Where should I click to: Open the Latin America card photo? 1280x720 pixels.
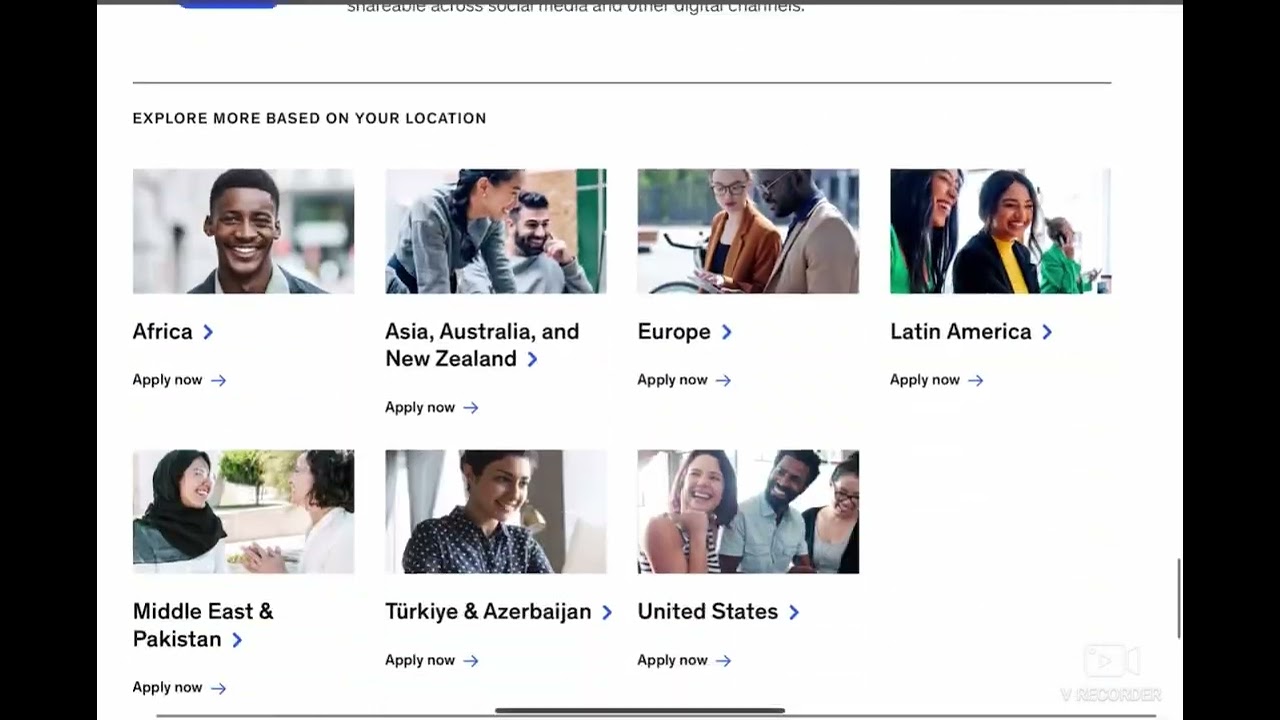(1001, 231)
